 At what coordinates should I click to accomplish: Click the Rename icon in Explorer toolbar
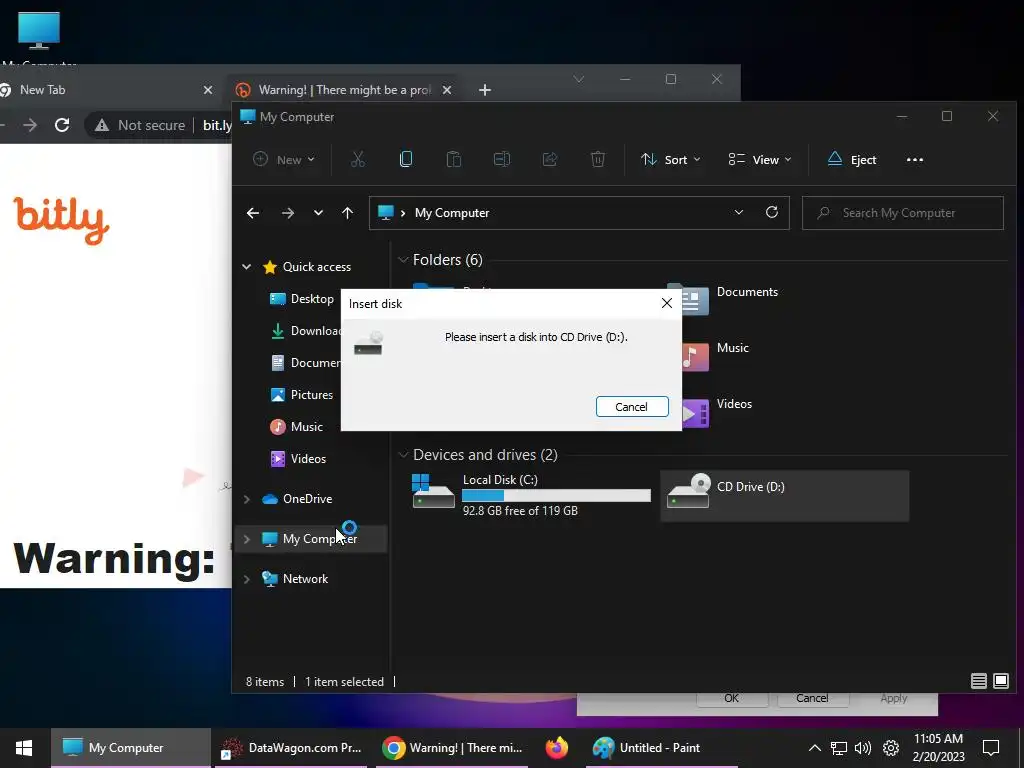(x=502, y=159)
